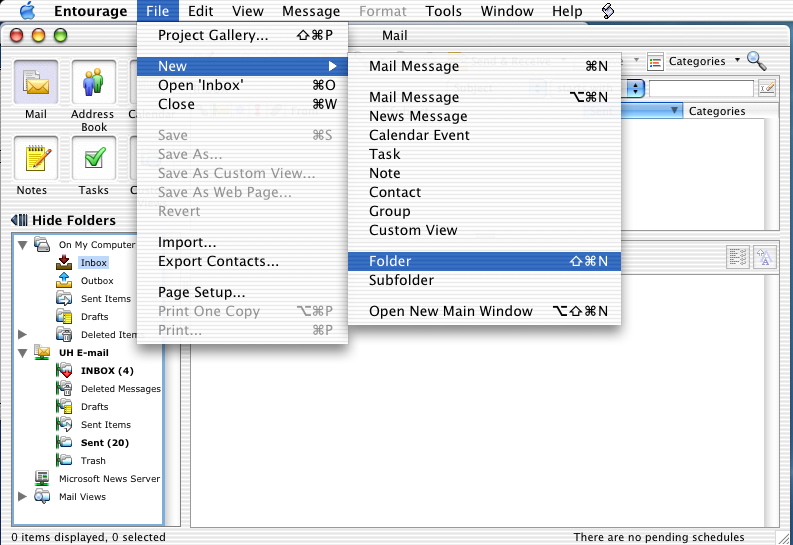The height and width of the screenshot is (545, 793).
Task: Click the UH E-mail account icon
Action: (42, 352)
